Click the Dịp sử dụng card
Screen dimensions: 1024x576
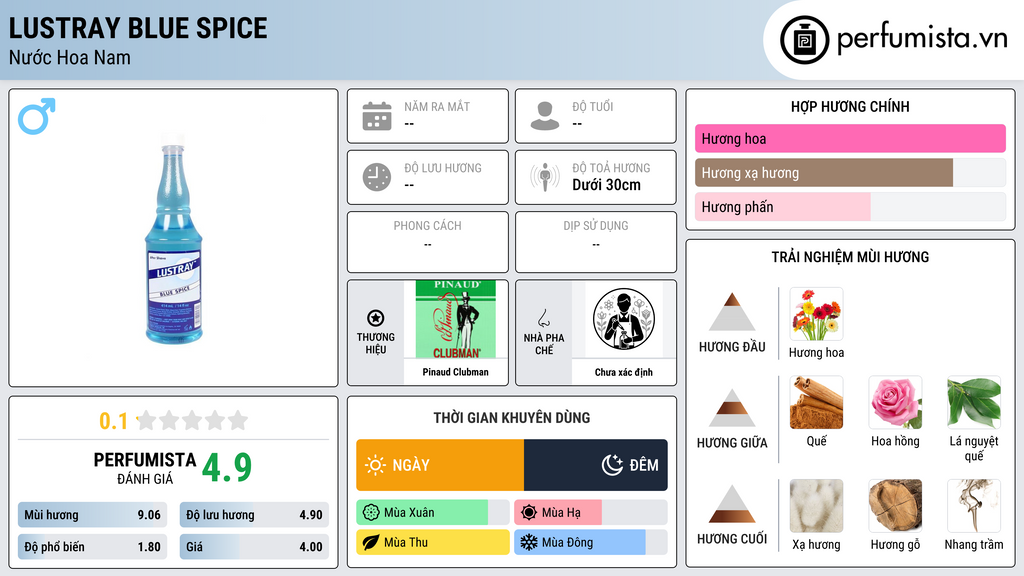pos(596,242)
